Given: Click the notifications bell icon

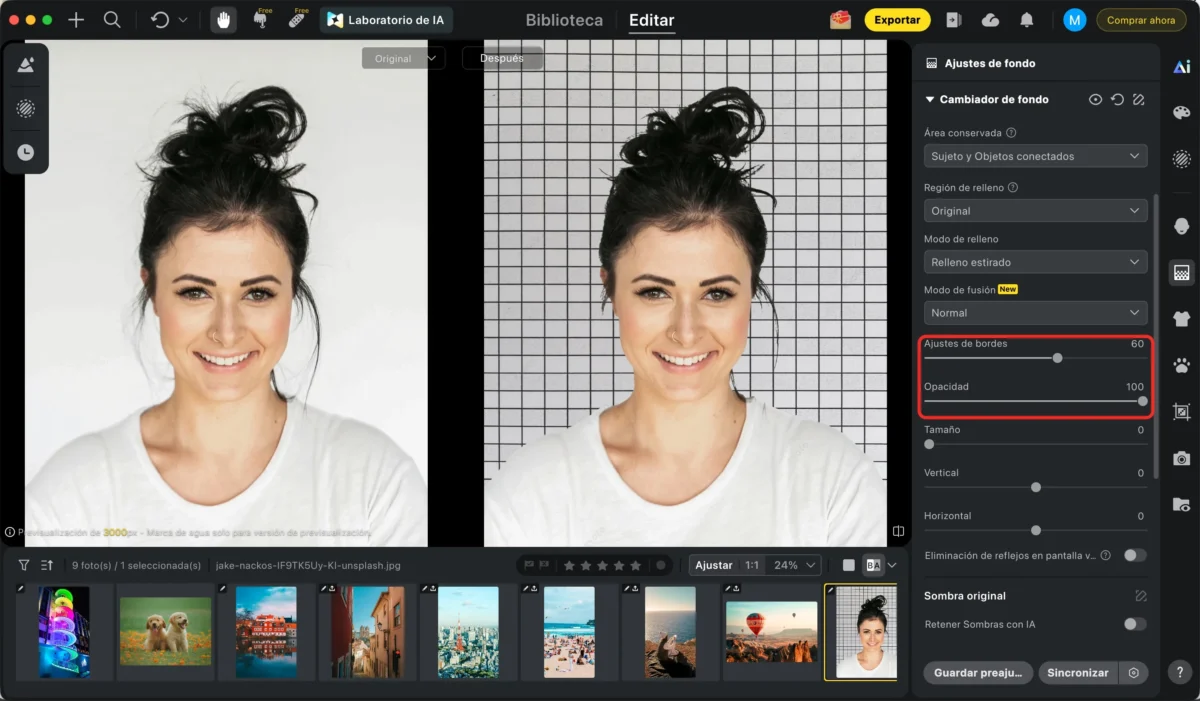Looking at the screenshot, I should coord(1027,20).
